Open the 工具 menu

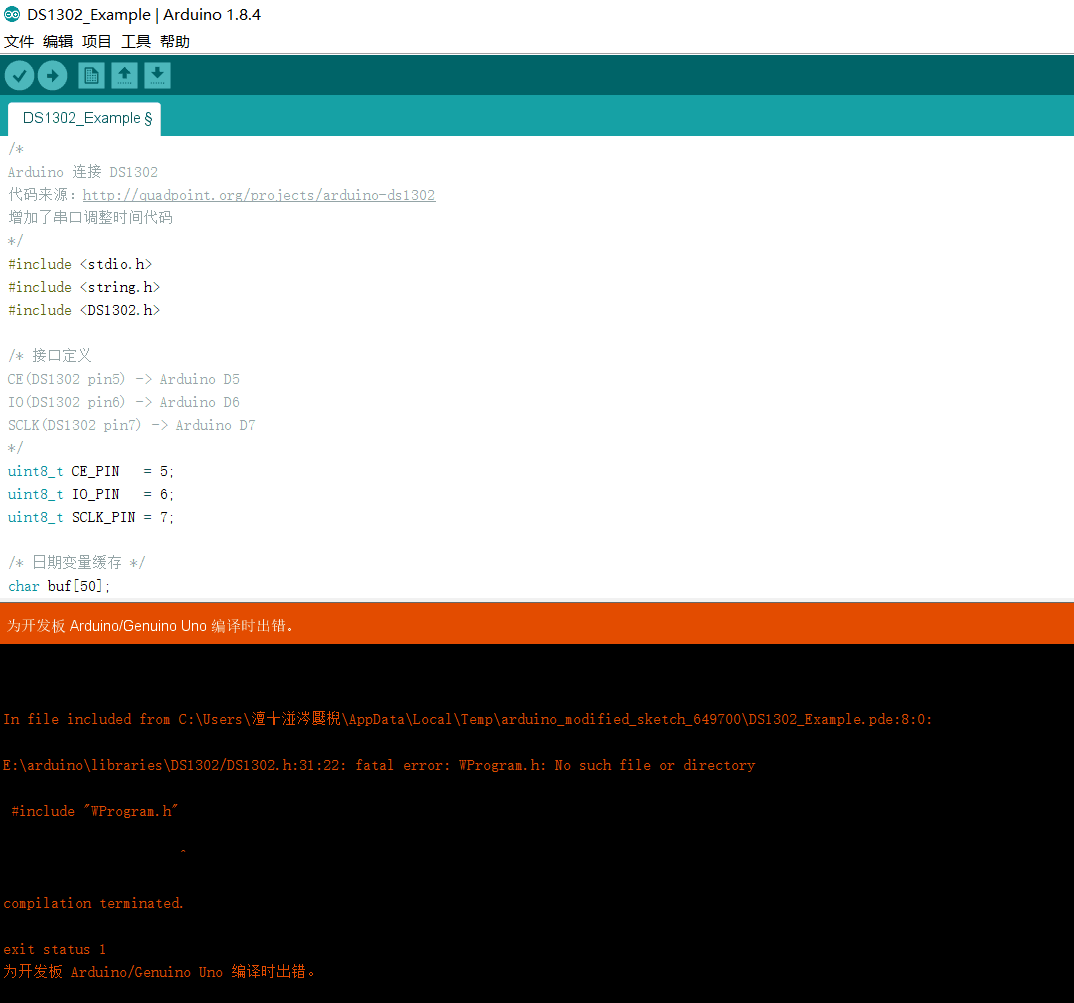(136, 42)
